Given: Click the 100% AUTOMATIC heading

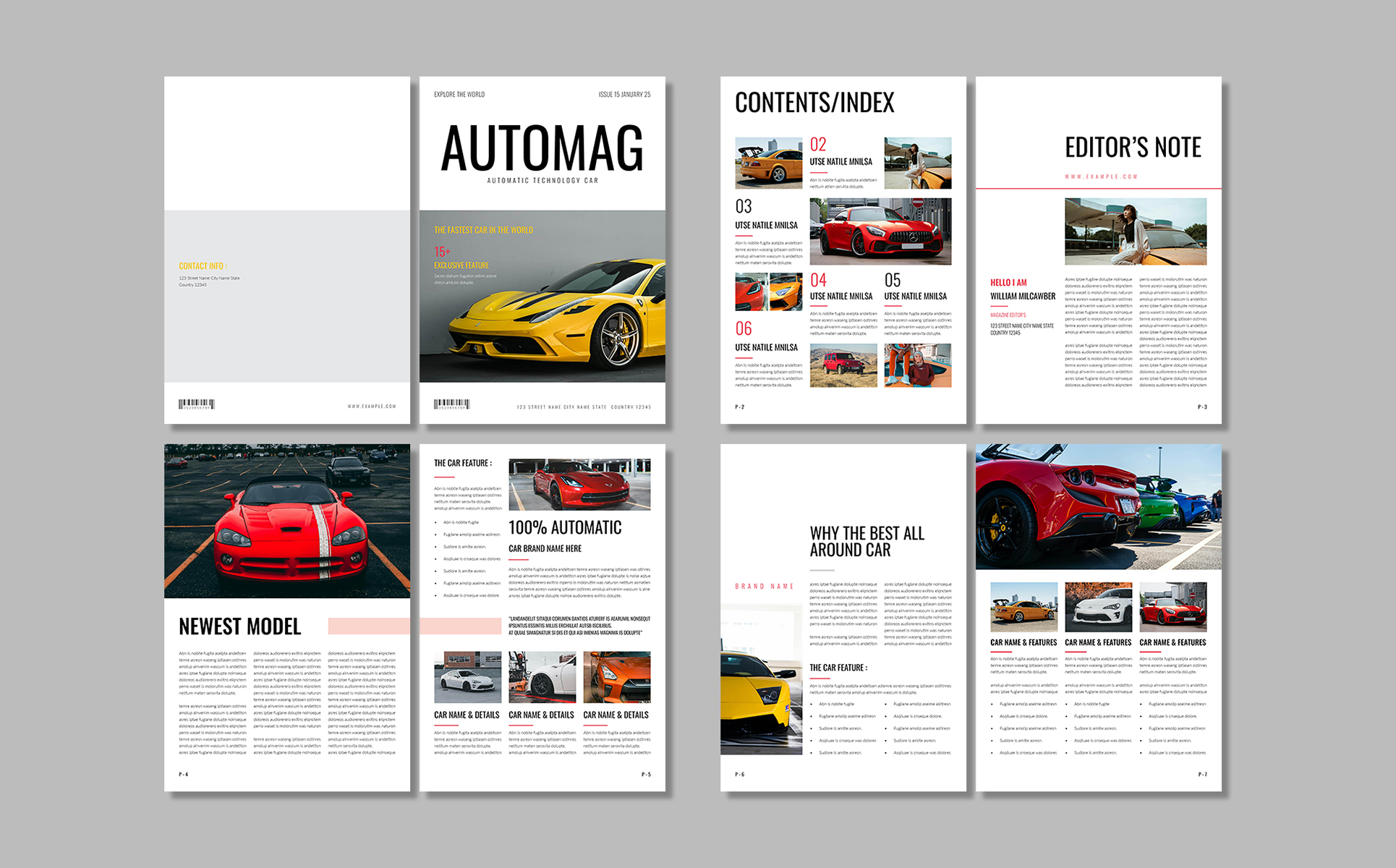Looking at the screenshot, I should (565, 528).
